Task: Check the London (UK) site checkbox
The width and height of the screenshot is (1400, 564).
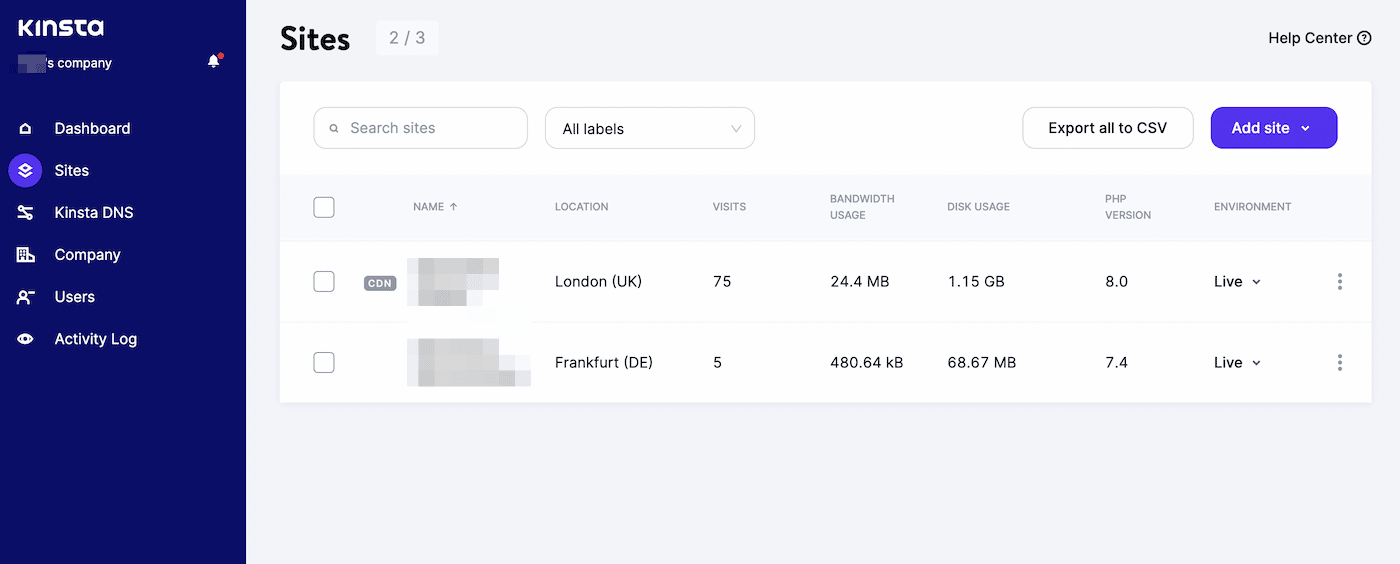Action: pyautogui.click(x=324, y=282)
